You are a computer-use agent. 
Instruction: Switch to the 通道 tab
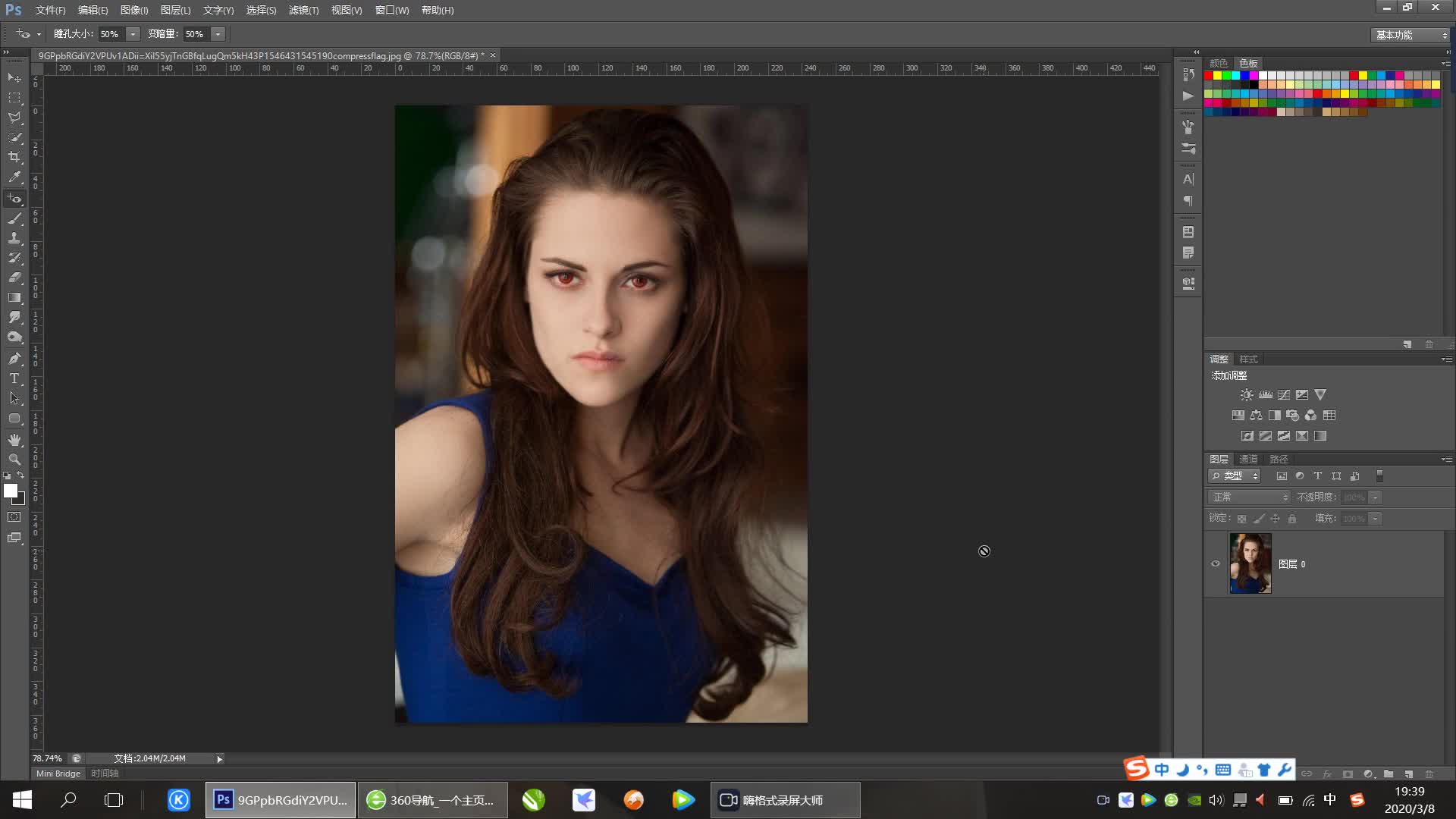pos(1248,459)
